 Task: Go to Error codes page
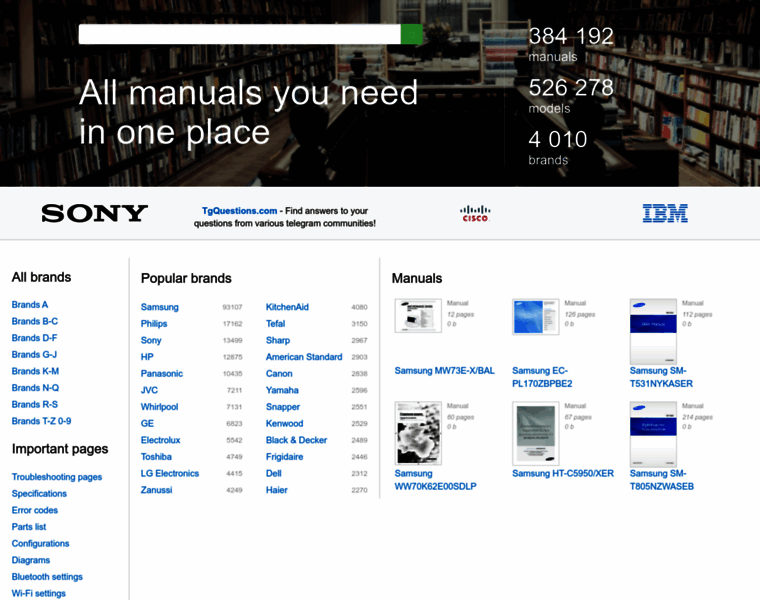(x=34, y=510)
